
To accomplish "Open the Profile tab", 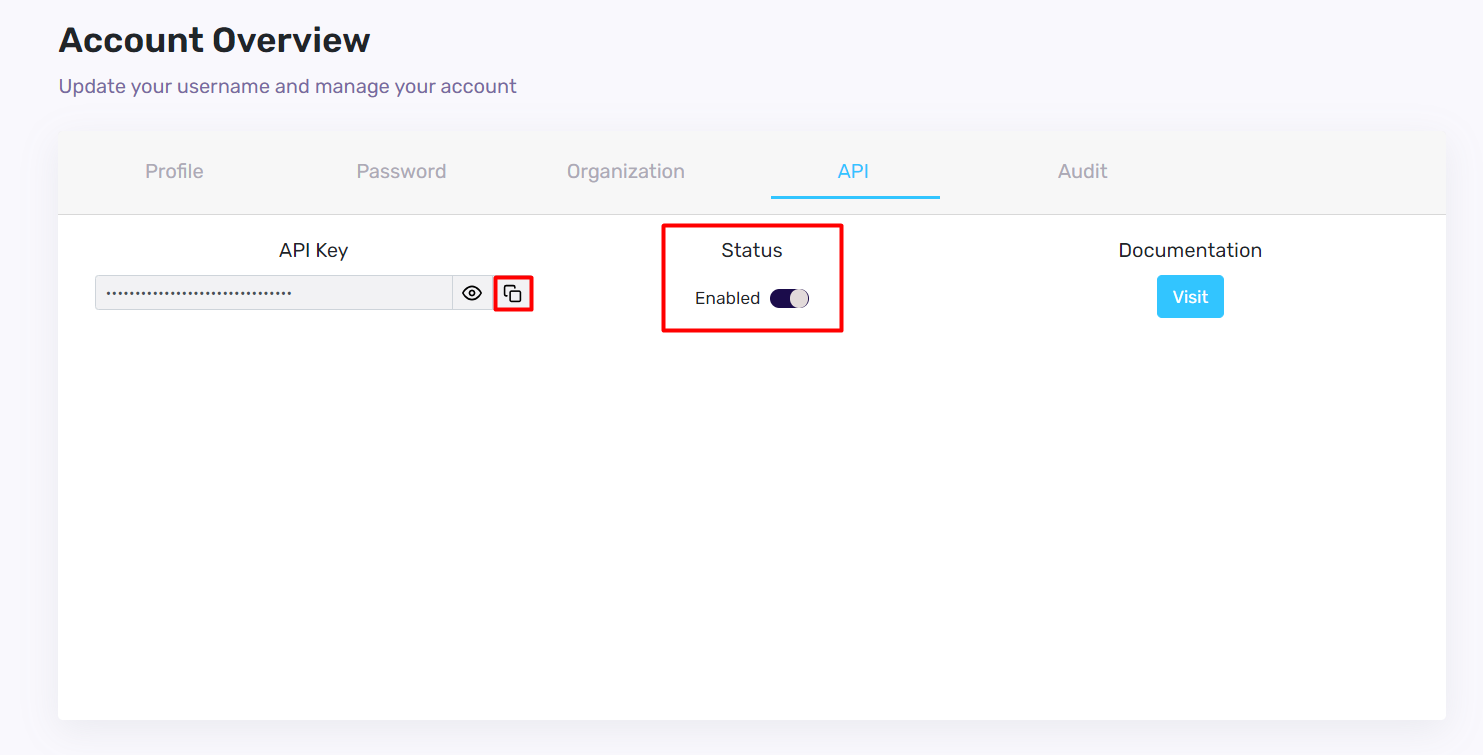I will [x=174, y=171].
